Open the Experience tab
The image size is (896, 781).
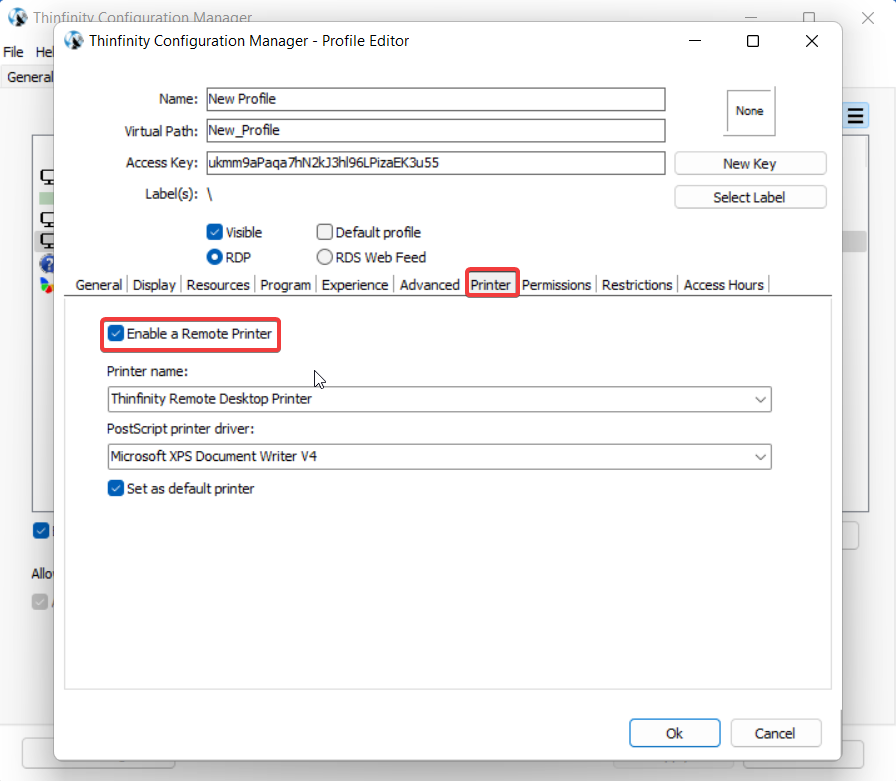[x=354, y=285]
